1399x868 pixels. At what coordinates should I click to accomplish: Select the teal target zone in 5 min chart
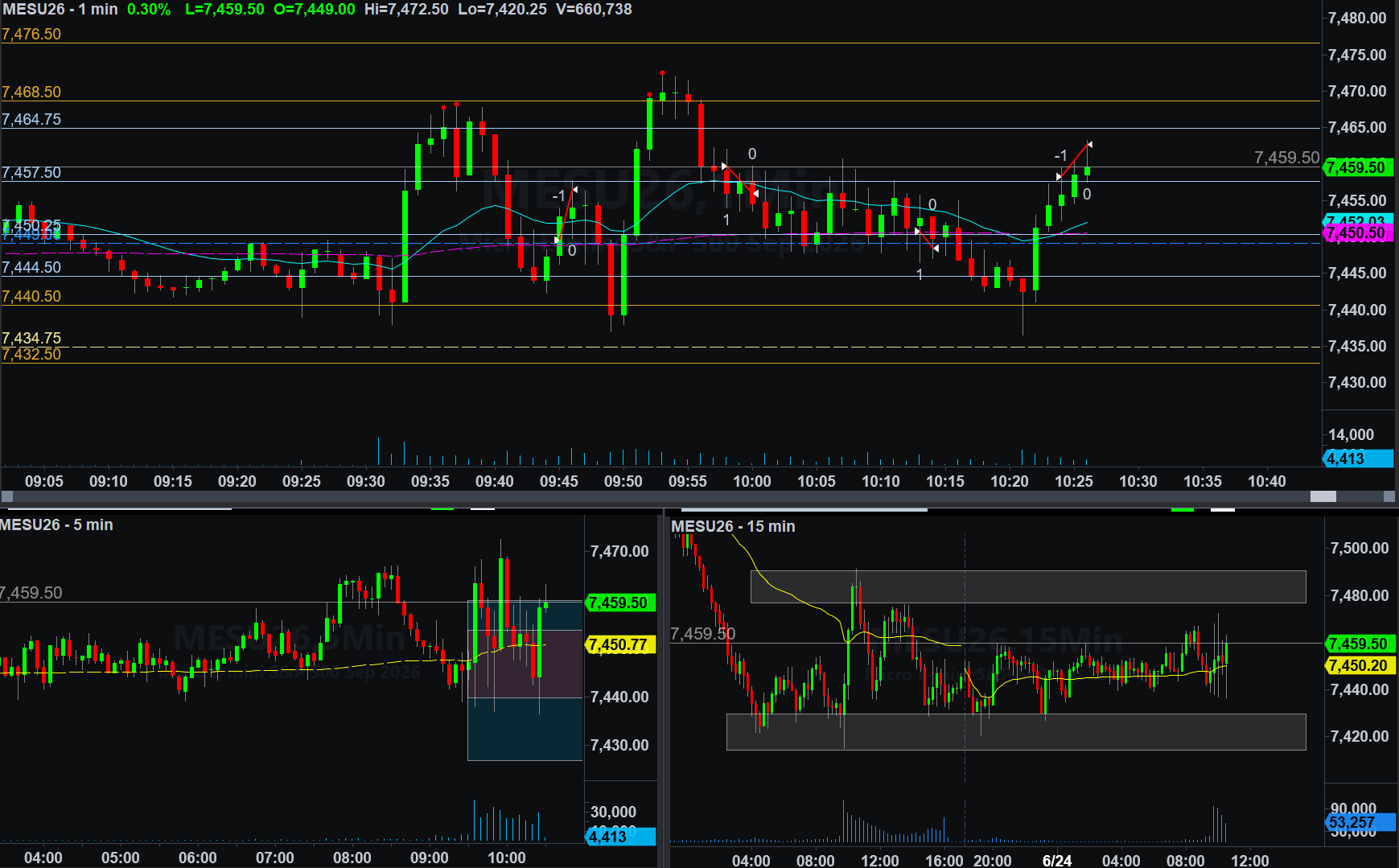click(x=525, y=729)
